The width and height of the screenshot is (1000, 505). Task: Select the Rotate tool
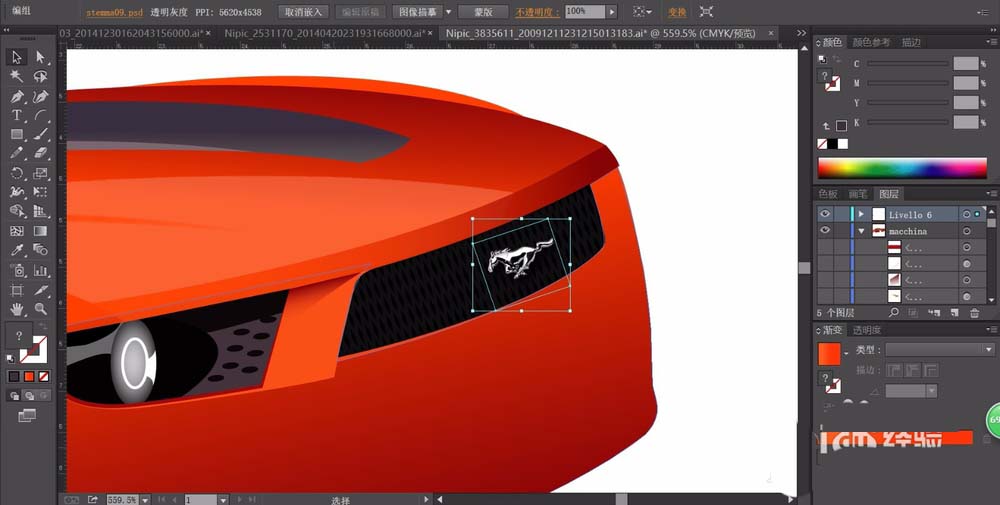(x=17, y=173)
